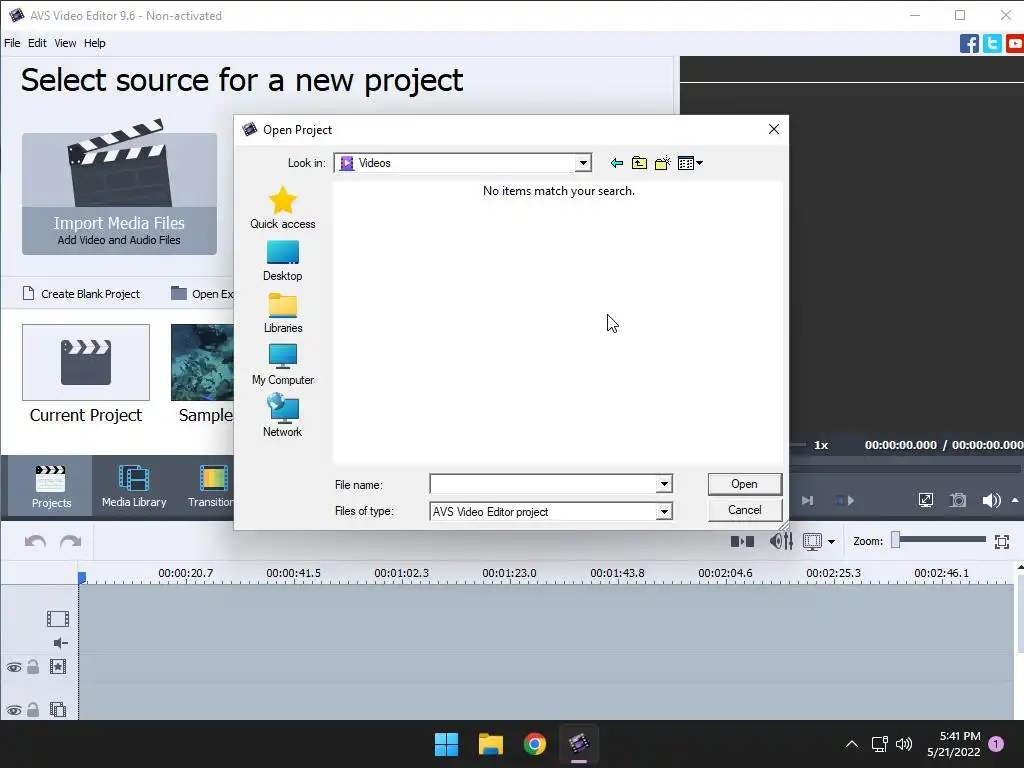Viewport: 1024px width, 768px height.
Task: Click the snapshot camera icon in preview
Action: [958, 500]
